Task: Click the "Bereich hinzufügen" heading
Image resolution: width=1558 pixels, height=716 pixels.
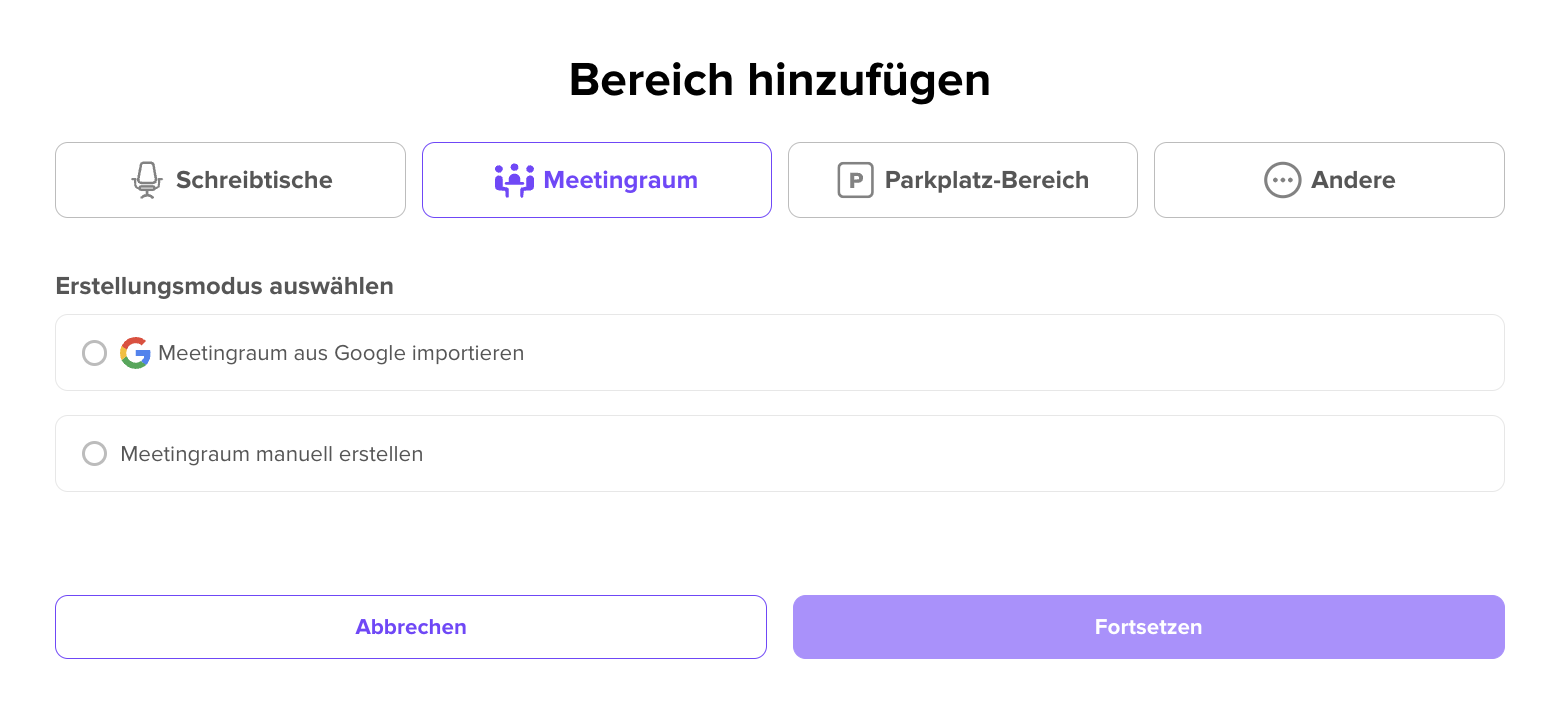Action: coord(780,80)
